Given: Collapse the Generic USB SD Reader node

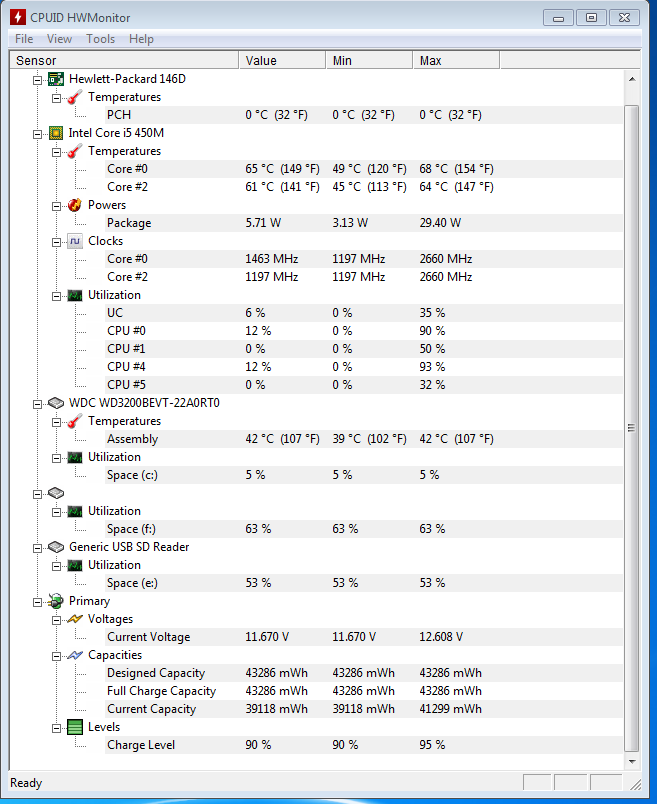Looking at the screenshot, I should click(x=37, y=548).
